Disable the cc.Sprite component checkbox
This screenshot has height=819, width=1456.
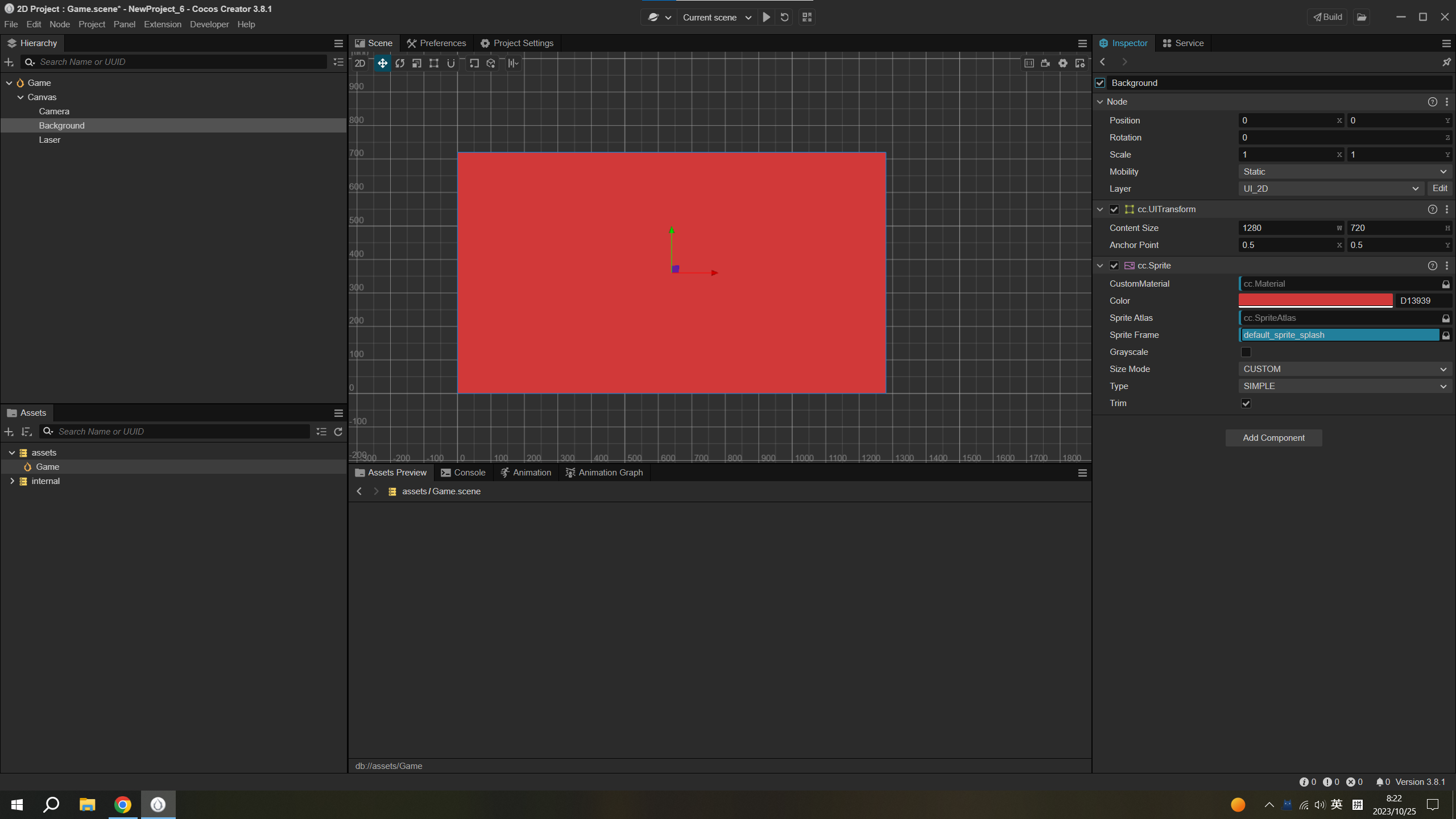(x=1113, y=265)
